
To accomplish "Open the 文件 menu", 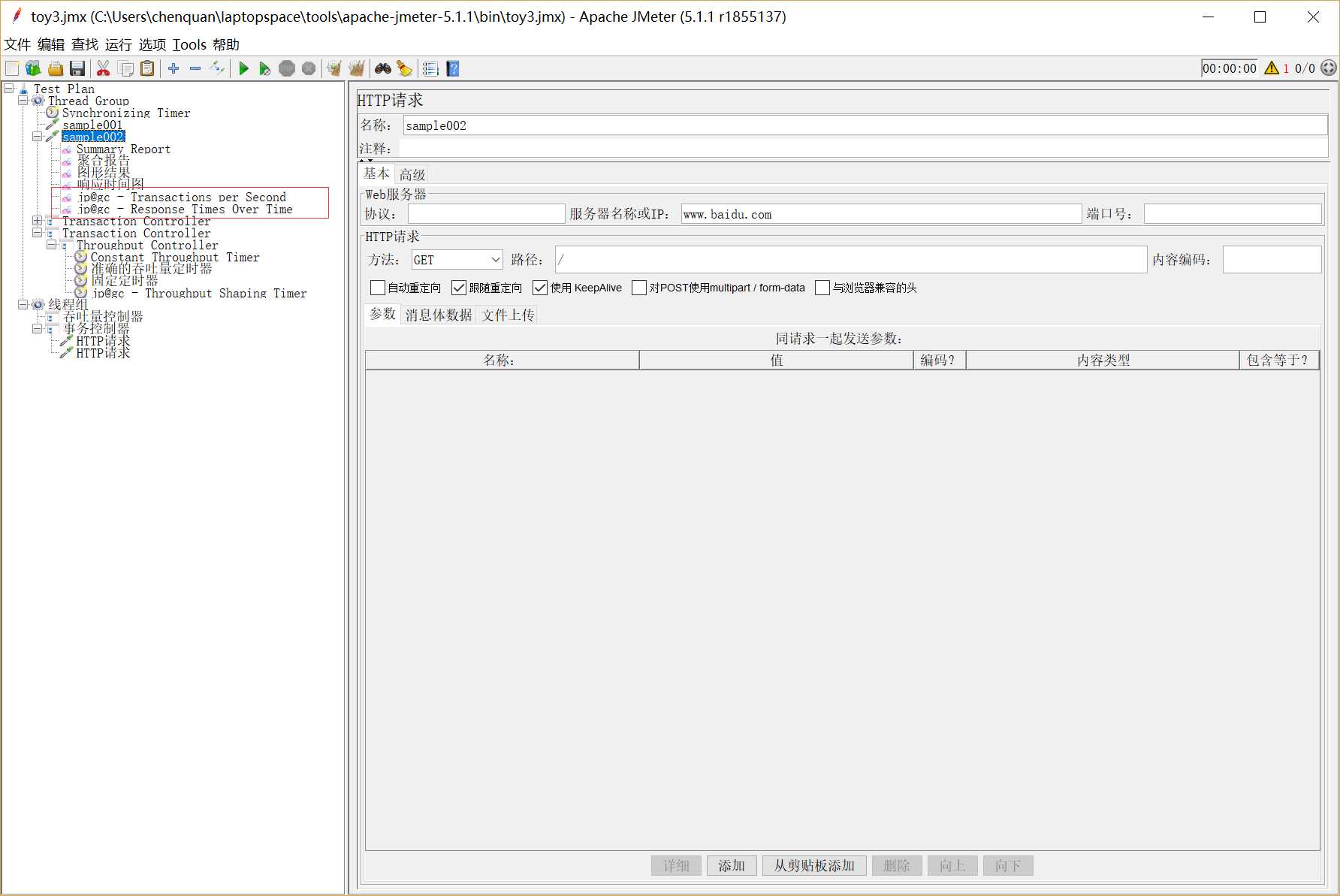I will click(x=17, y=45).
